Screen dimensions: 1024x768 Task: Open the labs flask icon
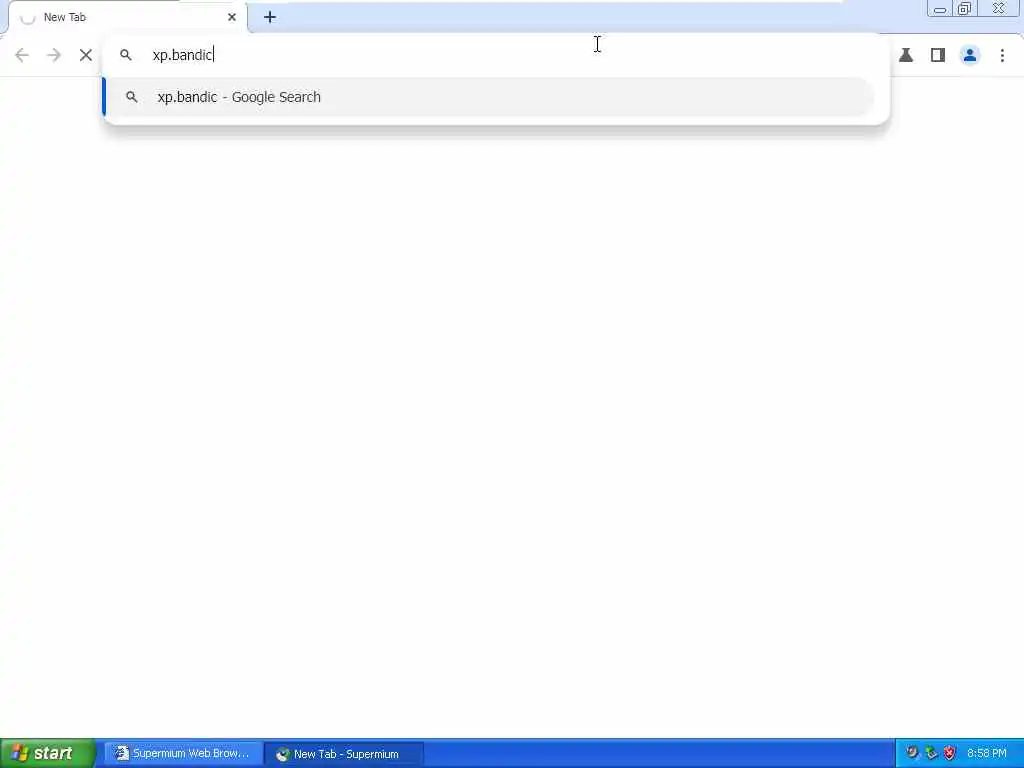point(906,56)
